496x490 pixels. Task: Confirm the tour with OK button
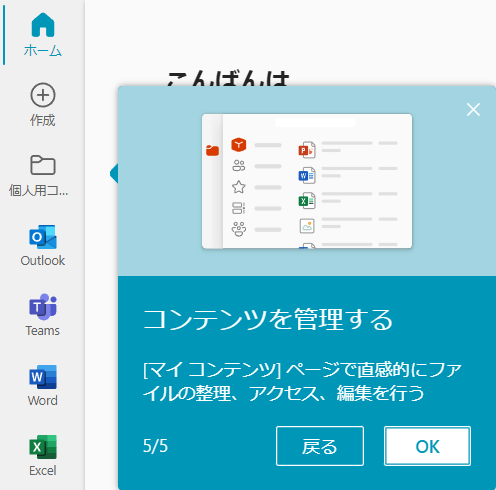tap(427, 446)
